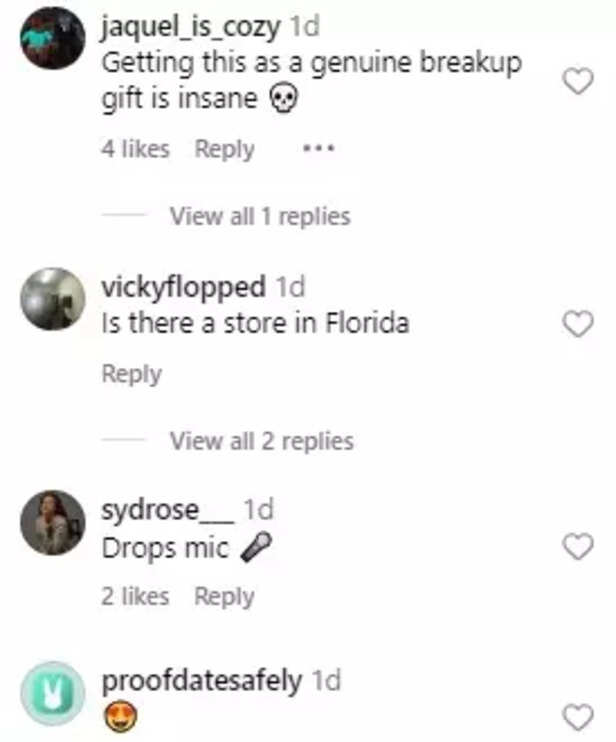Open jaquel_is_cozy's profile picture
616x742 pixels.
pos(53,37)
